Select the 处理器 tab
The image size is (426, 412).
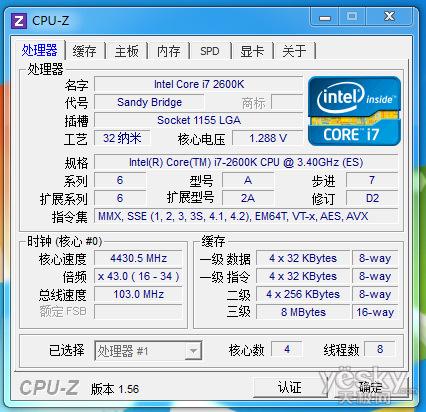(x=40, y=50)
